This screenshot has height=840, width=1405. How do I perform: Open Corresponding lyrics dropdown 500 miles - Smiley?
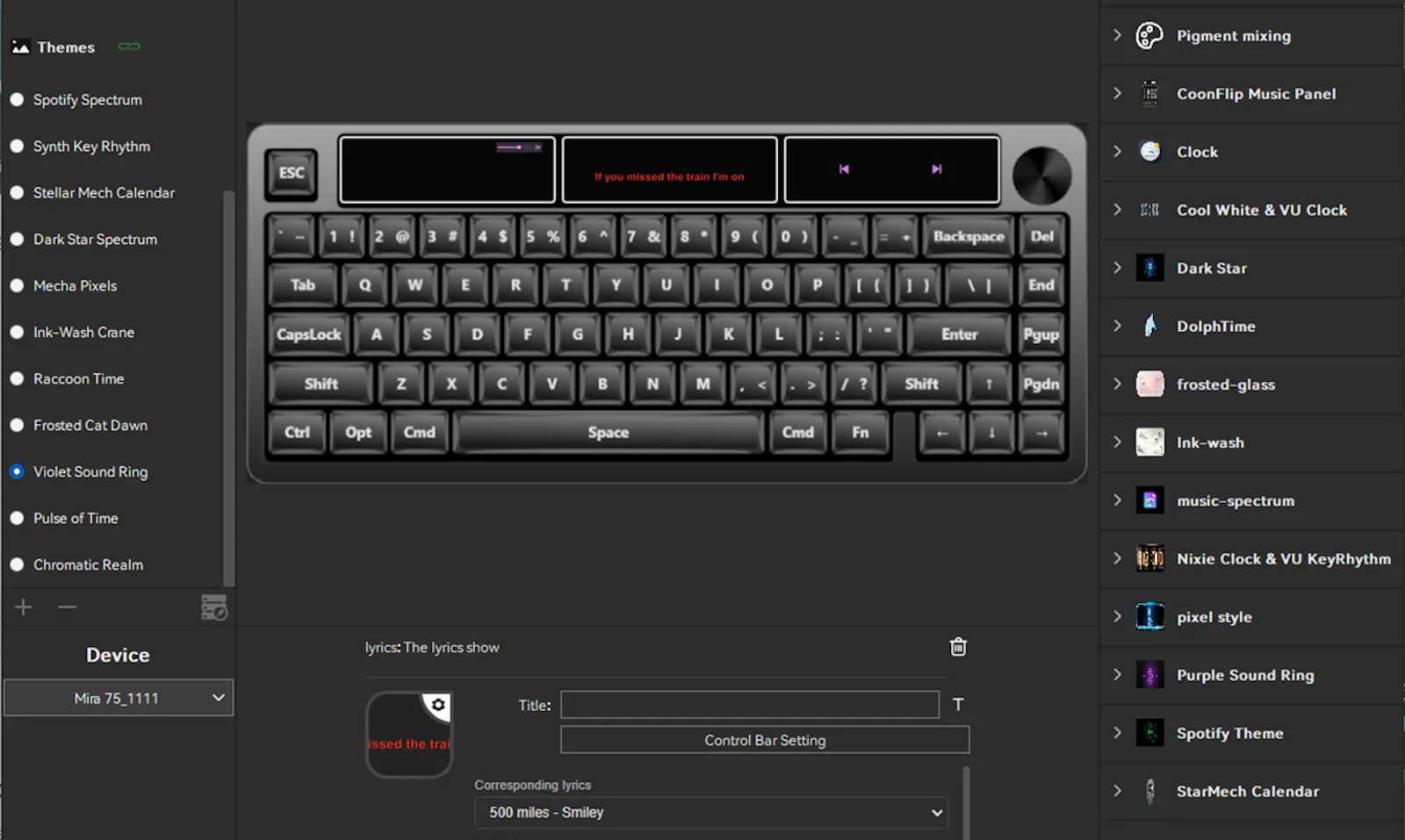tap(712, 813)
